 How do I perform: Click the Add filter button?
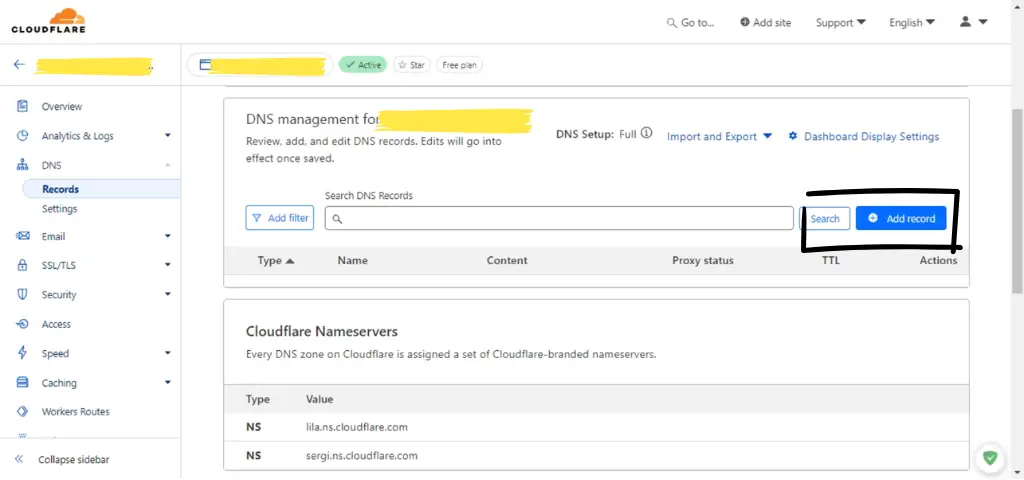tap(279, 218)
